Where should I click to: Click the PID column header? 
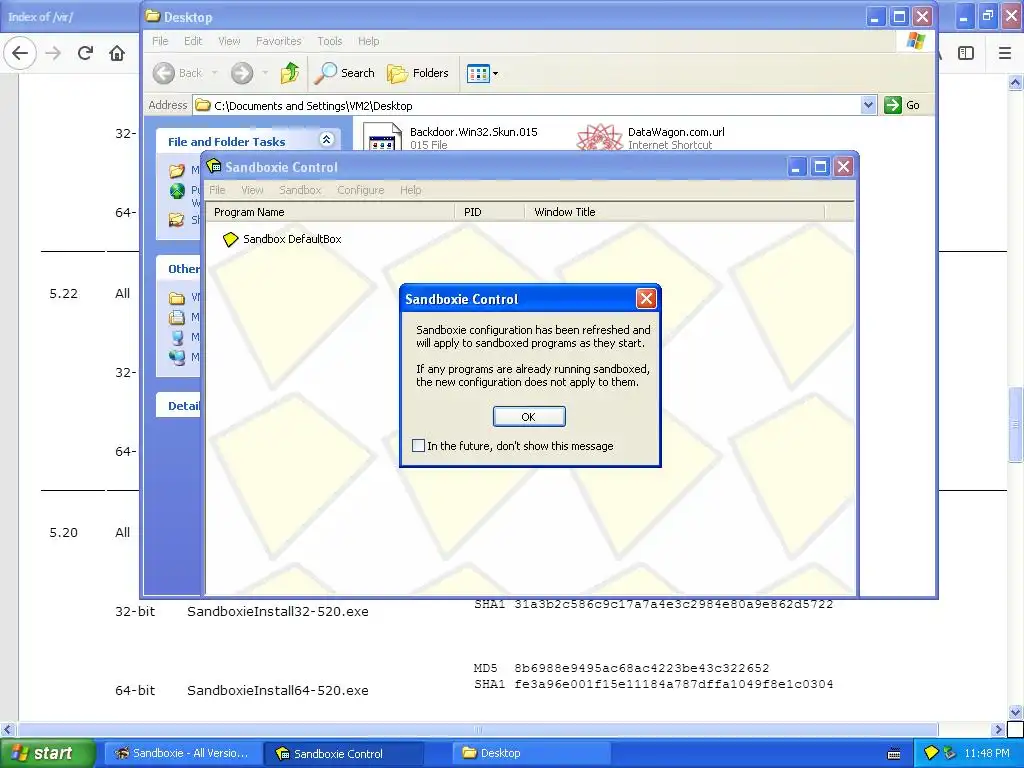coord(490,212)
